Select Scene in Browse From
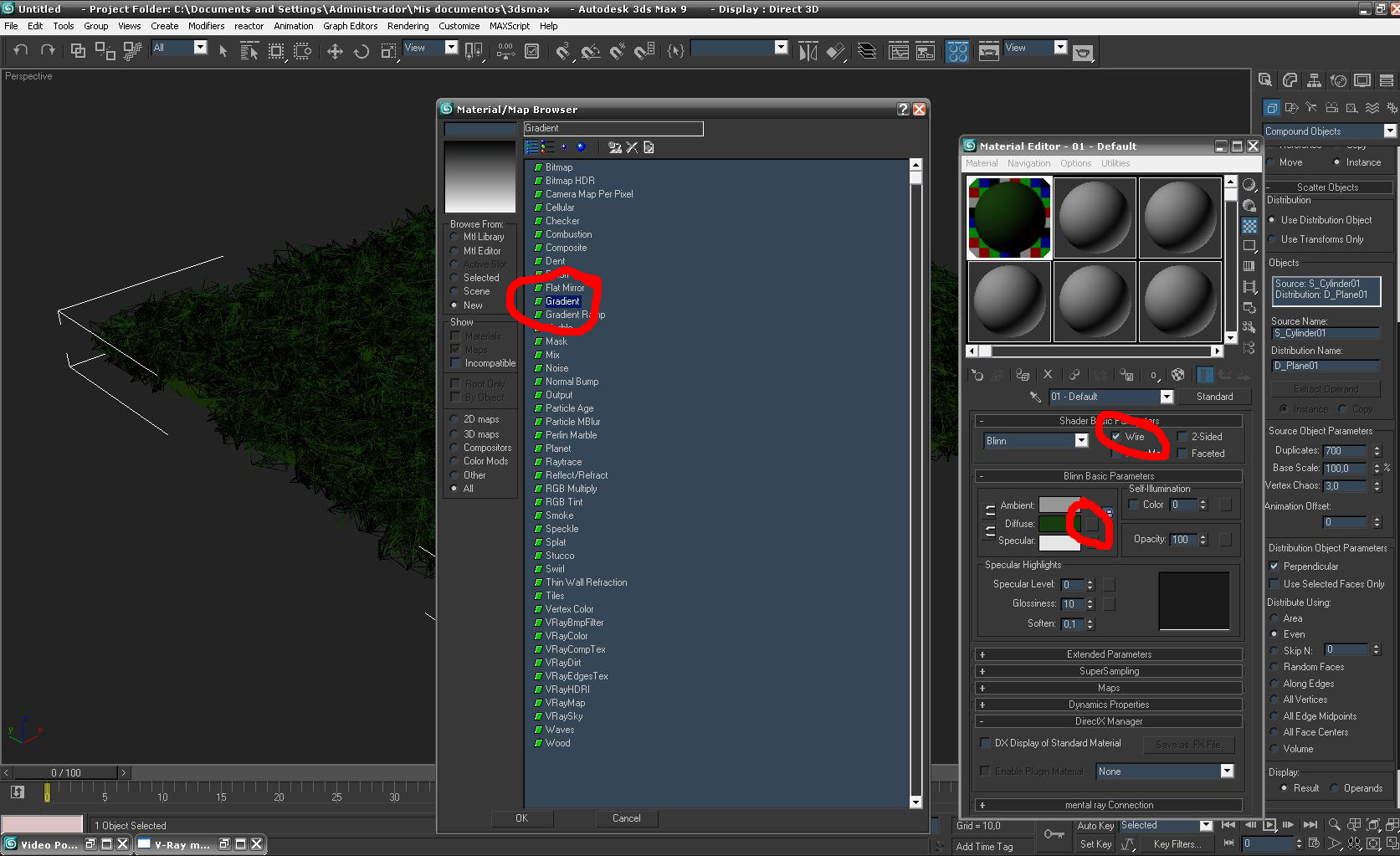The width and height of the screenshot is (1400, 856). (x=454, y=291)
